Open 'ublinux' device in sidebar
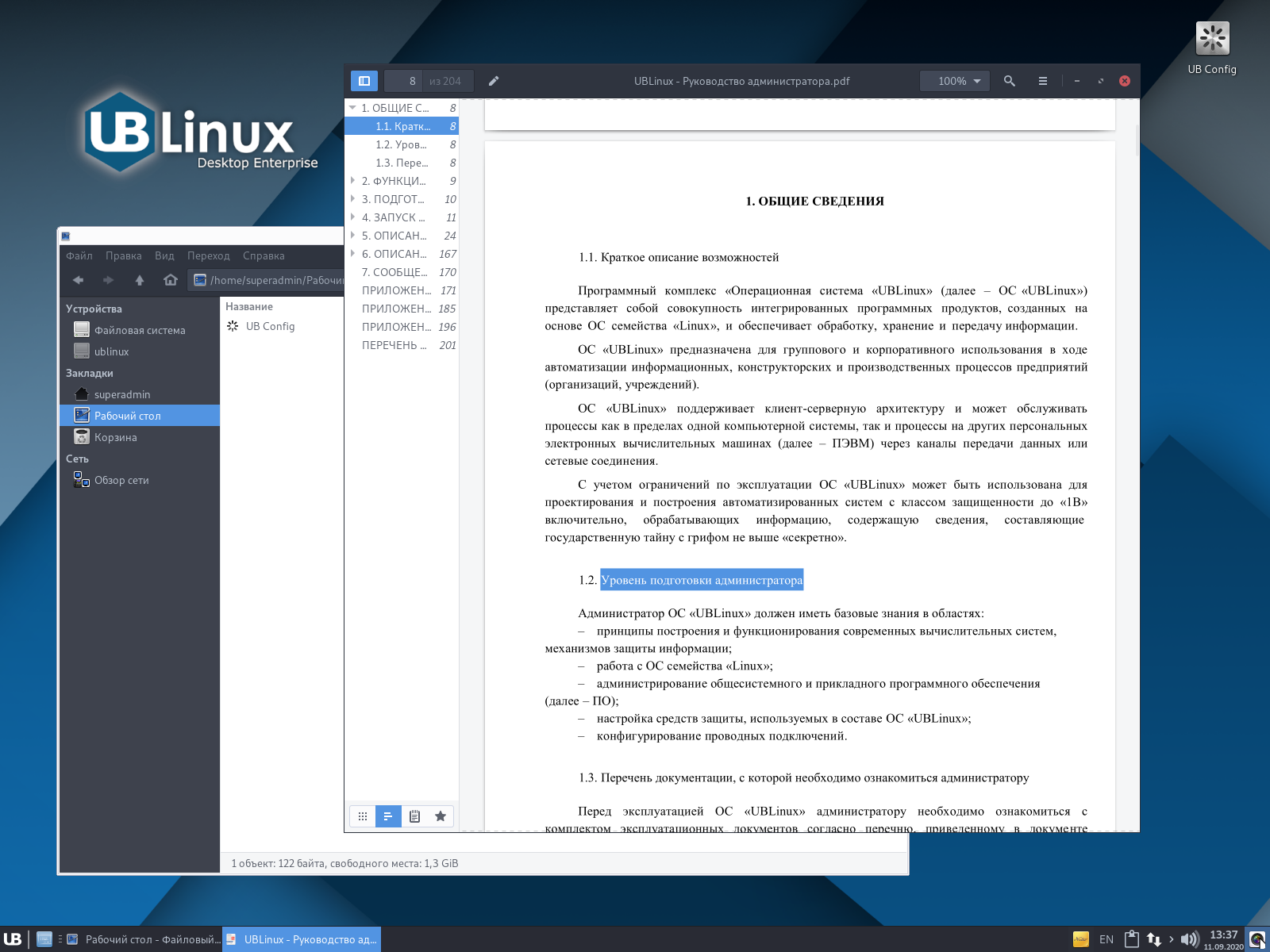 click(140, 351)
